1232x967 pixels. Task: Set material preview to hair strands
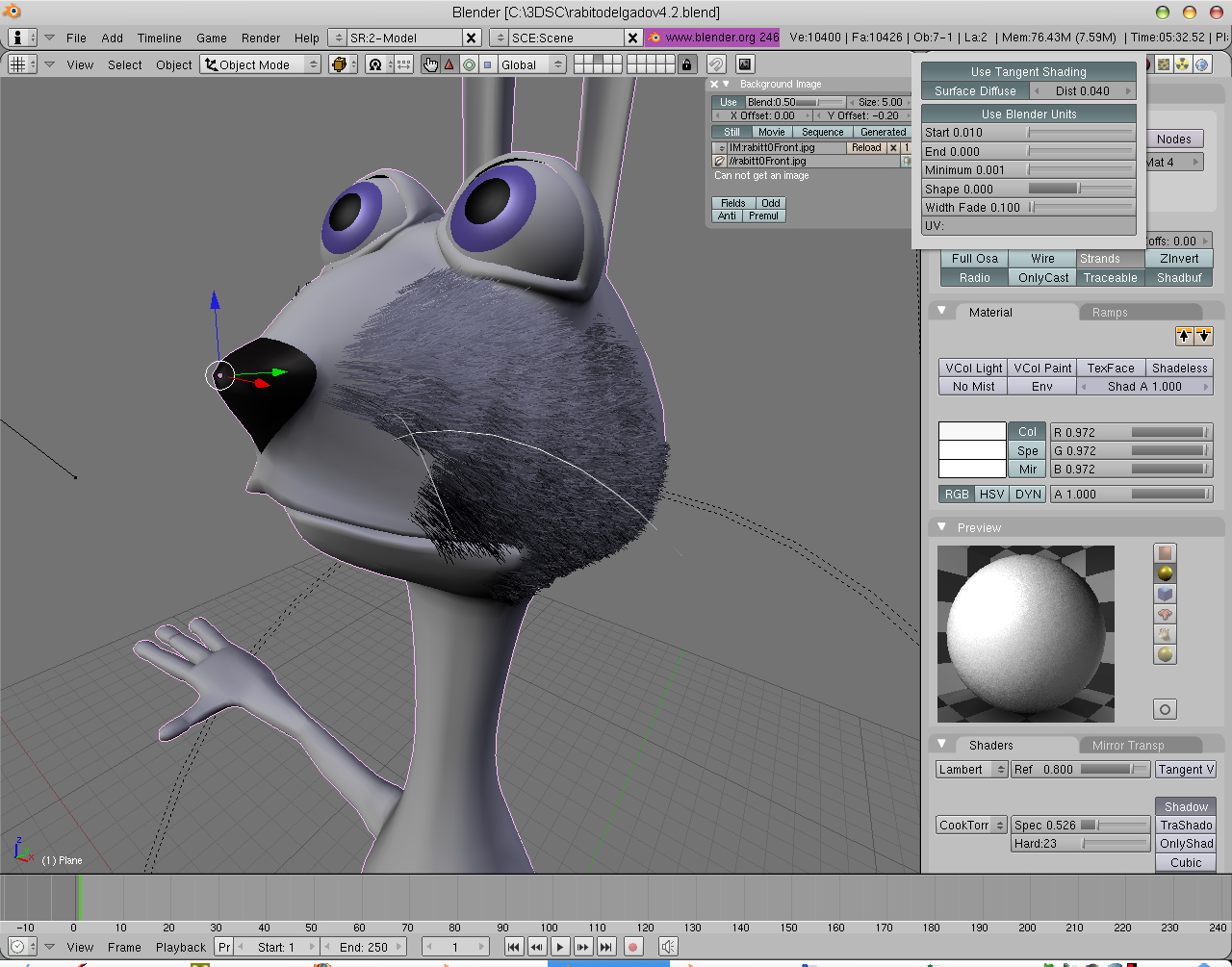coord(1166,634)
